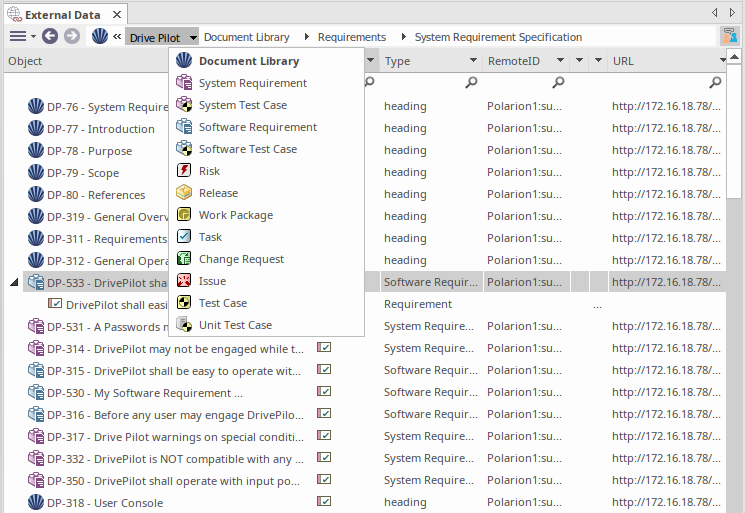This screenshot has height=513, width=745.
Task: Open the URL column filter dropdown
Action: (723, 60)
